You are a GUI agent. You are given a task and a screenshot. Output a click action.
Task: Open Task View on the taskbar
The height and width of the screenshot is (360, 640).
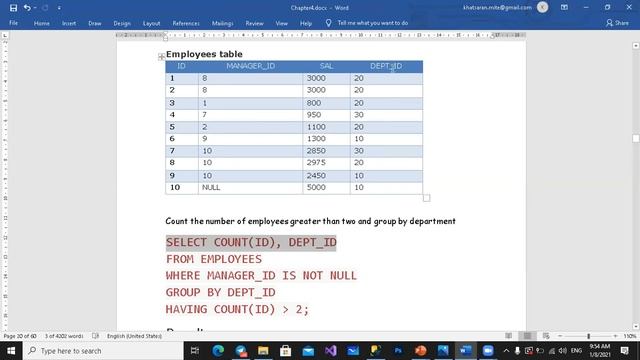[x=195, y=351]
